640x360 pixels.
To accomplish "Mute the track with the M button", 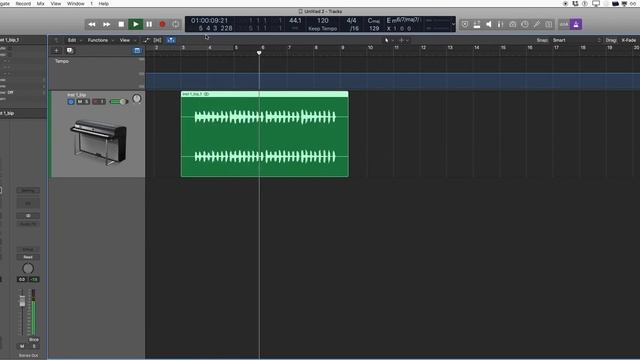I will 80,102.
